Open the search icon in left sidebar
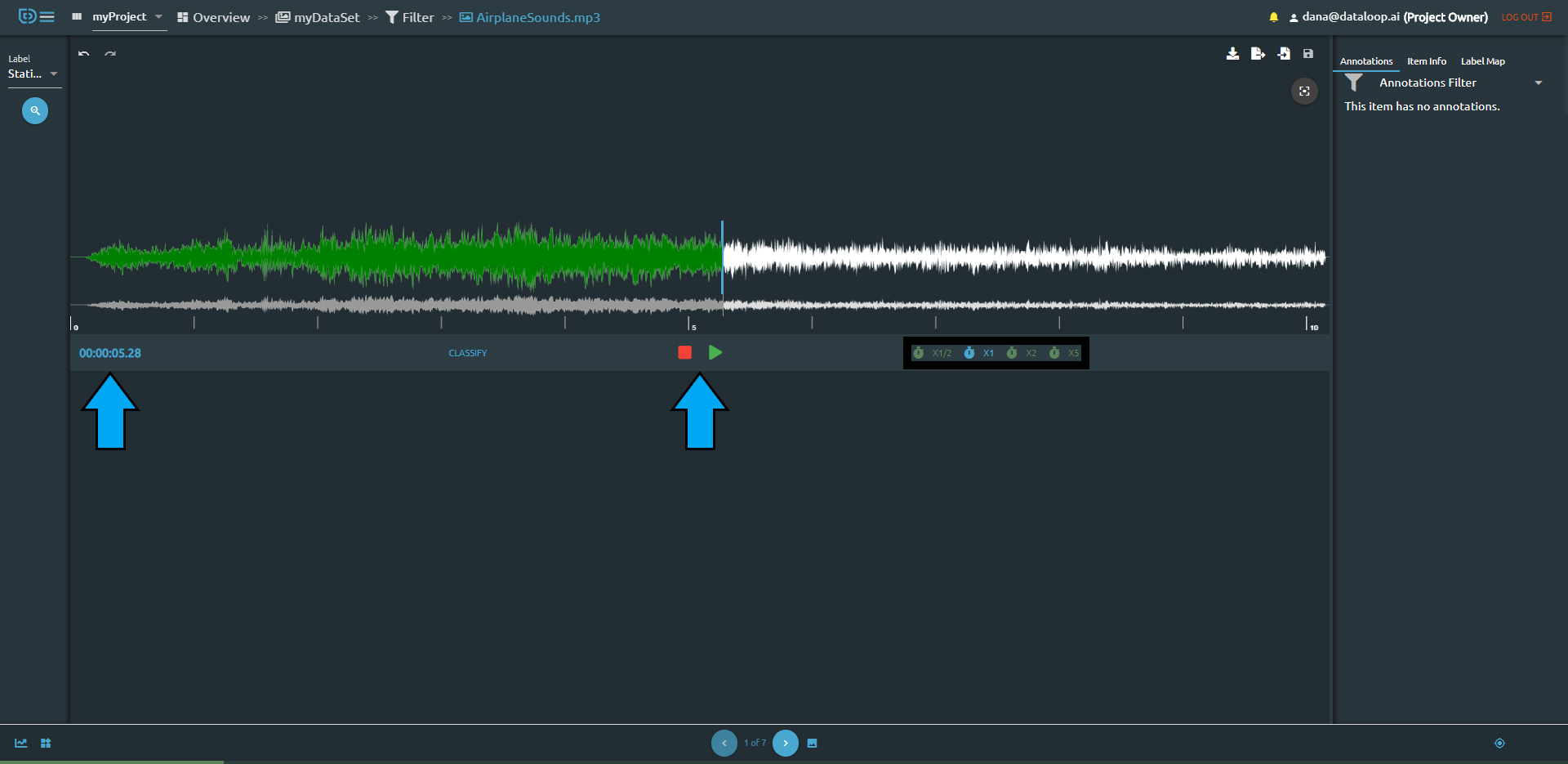Screen dimensions: 1568x764 coord(34,110)
